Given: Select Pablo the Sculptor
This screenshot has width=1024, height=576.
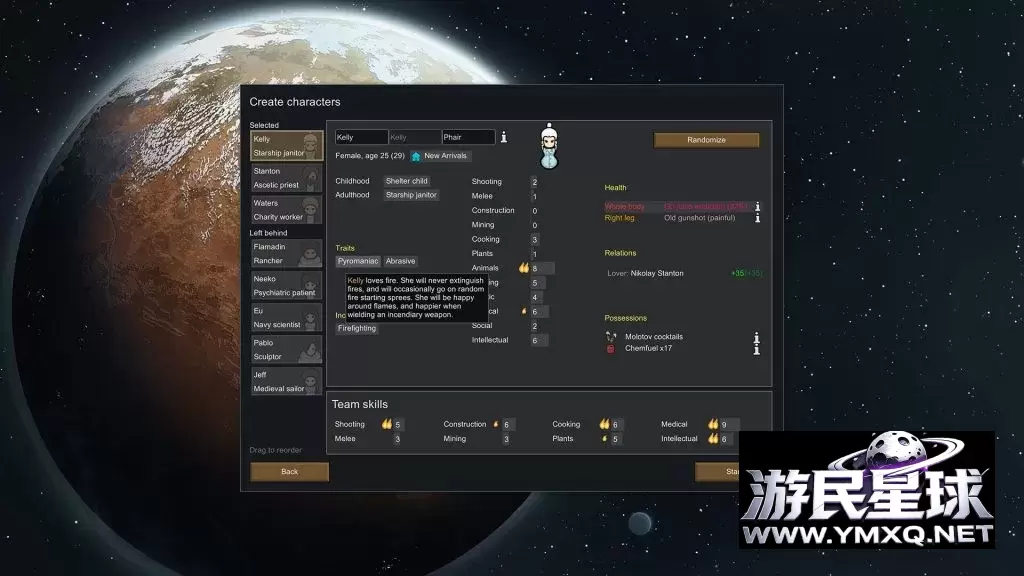Looking at the screenshot, I should [x=287, y=349].
